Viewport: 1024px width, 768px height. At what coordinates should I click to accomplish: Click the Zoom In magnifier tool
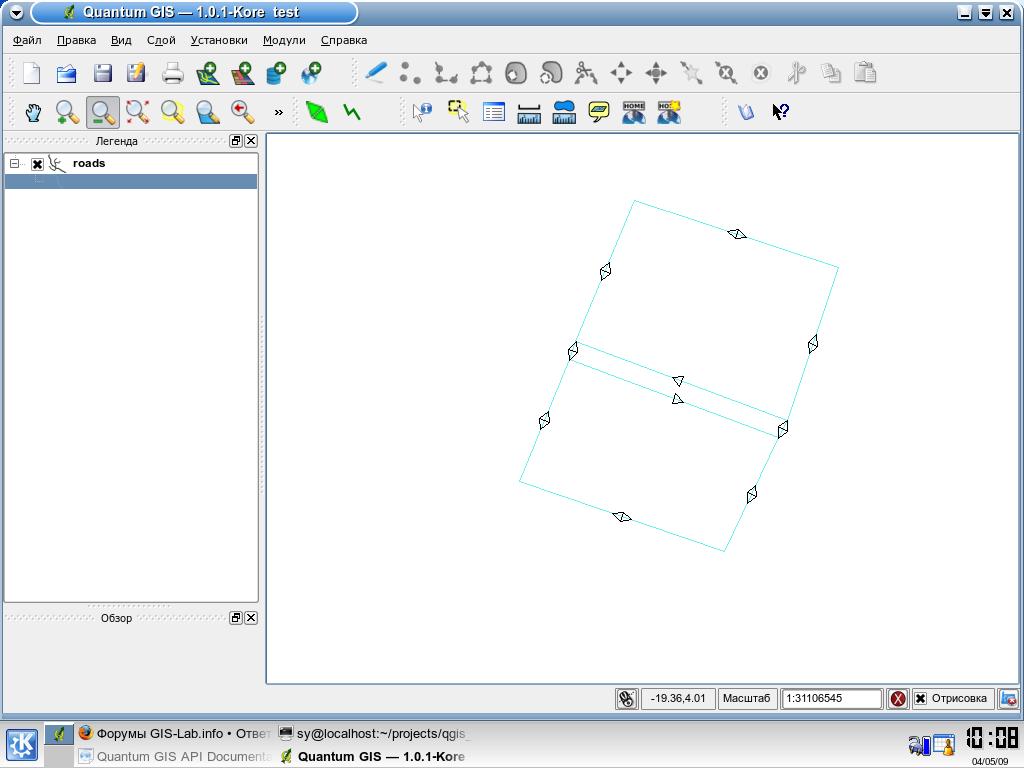coord(67,112)
